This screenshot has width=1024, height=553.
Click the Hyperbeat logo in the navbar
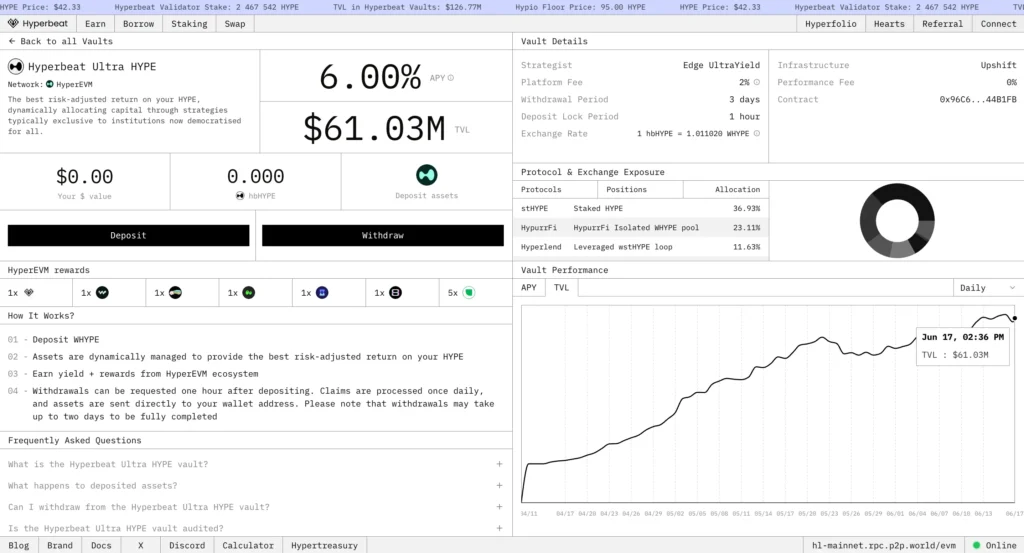click(x=37, y=23)
